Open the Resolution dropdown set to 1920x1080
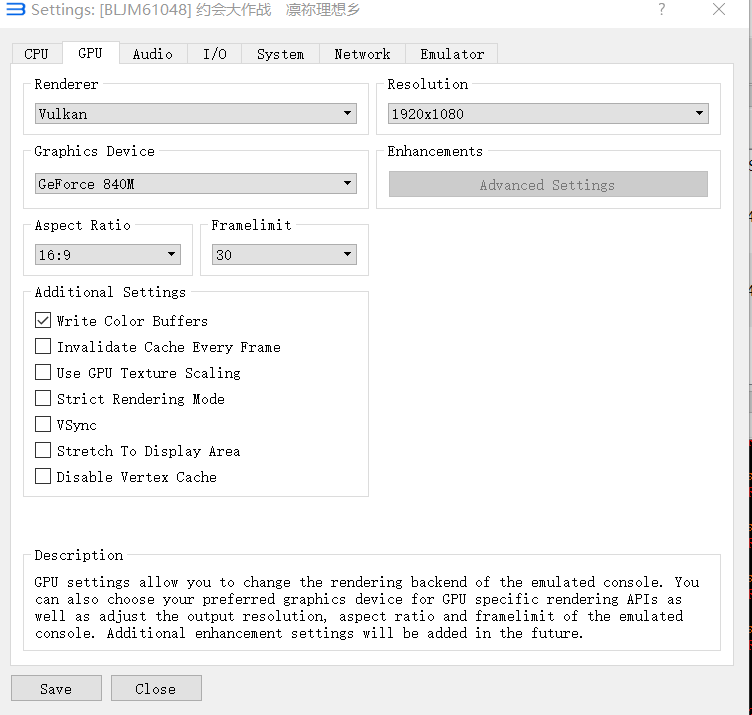The image size is (752, 715). 548,114
